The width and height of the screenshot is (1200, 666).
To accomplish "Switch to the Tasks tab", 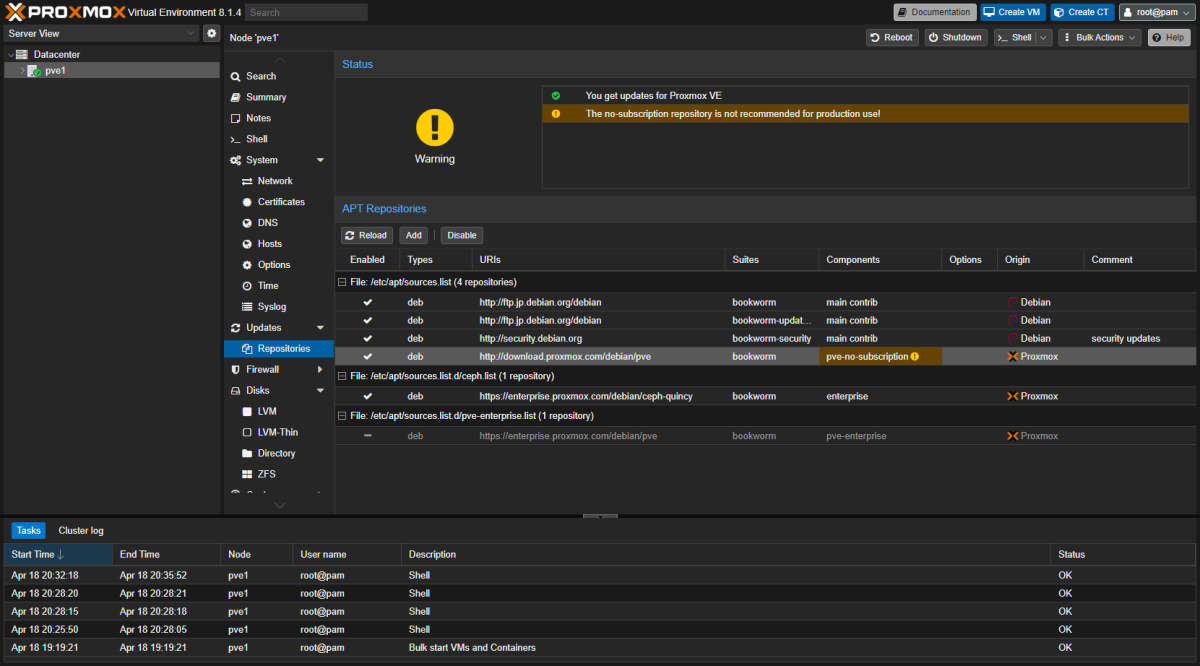I will (x=28, y=530).
